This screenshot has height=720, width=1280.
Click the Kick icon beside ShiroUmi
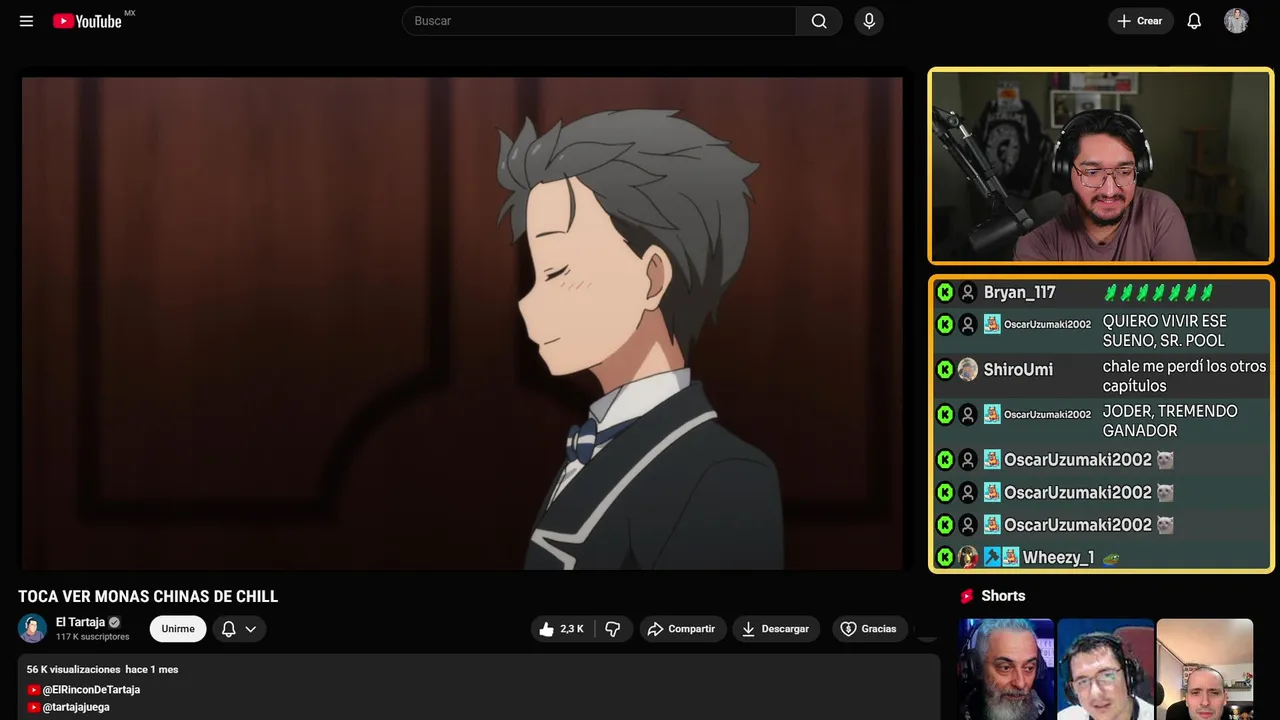944,370
